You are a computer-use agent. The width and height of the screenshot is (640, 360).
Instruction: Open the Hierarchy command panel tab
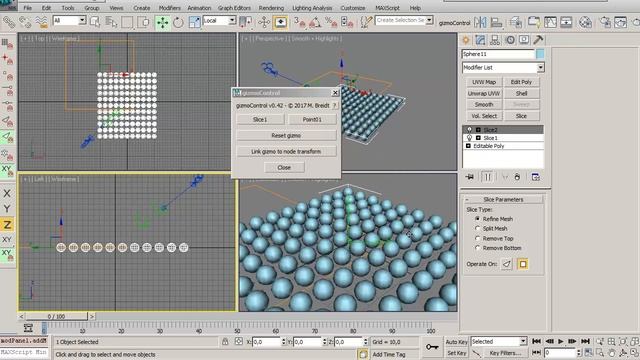click(495, 40)
